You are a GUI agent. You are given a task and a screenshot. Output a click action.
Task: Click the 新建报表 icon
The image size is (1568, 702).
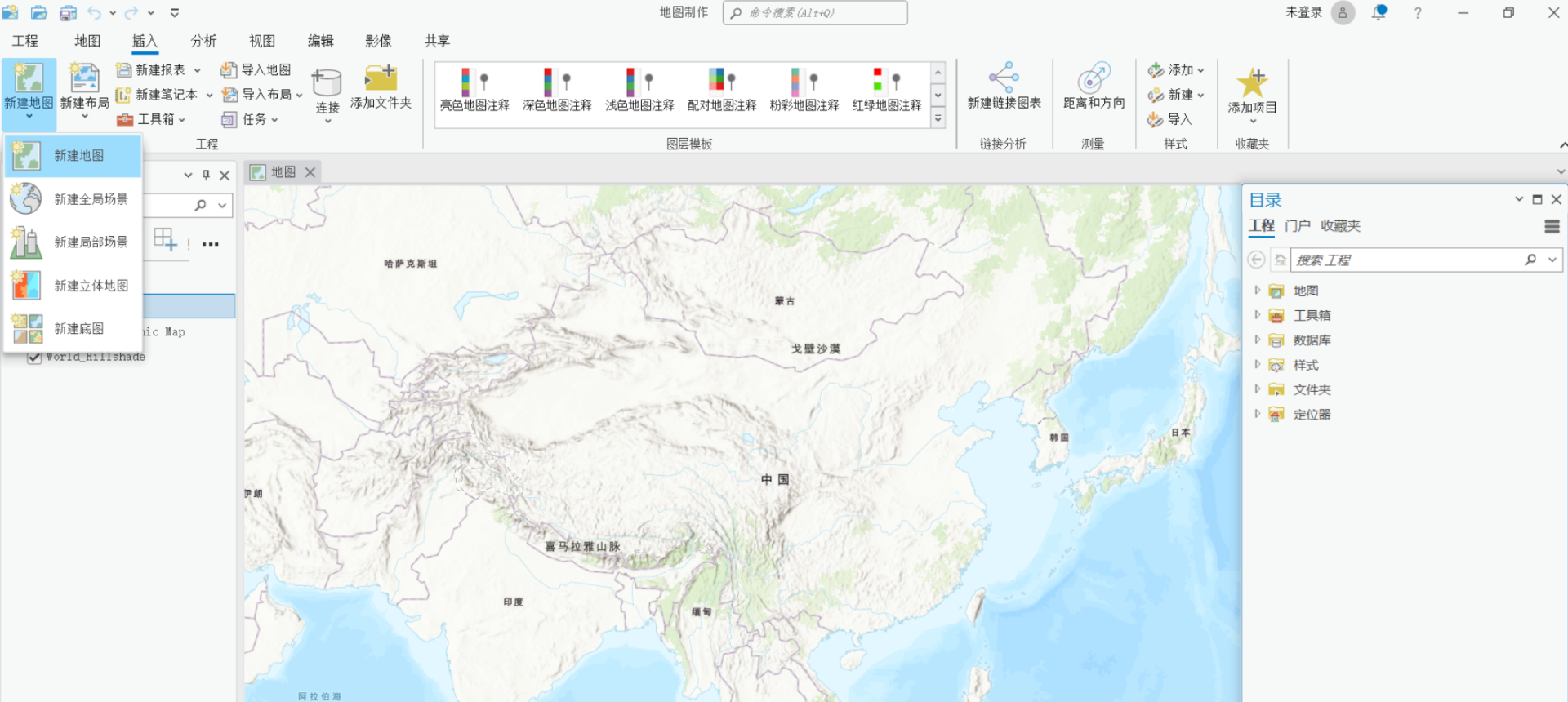point(123,70)
